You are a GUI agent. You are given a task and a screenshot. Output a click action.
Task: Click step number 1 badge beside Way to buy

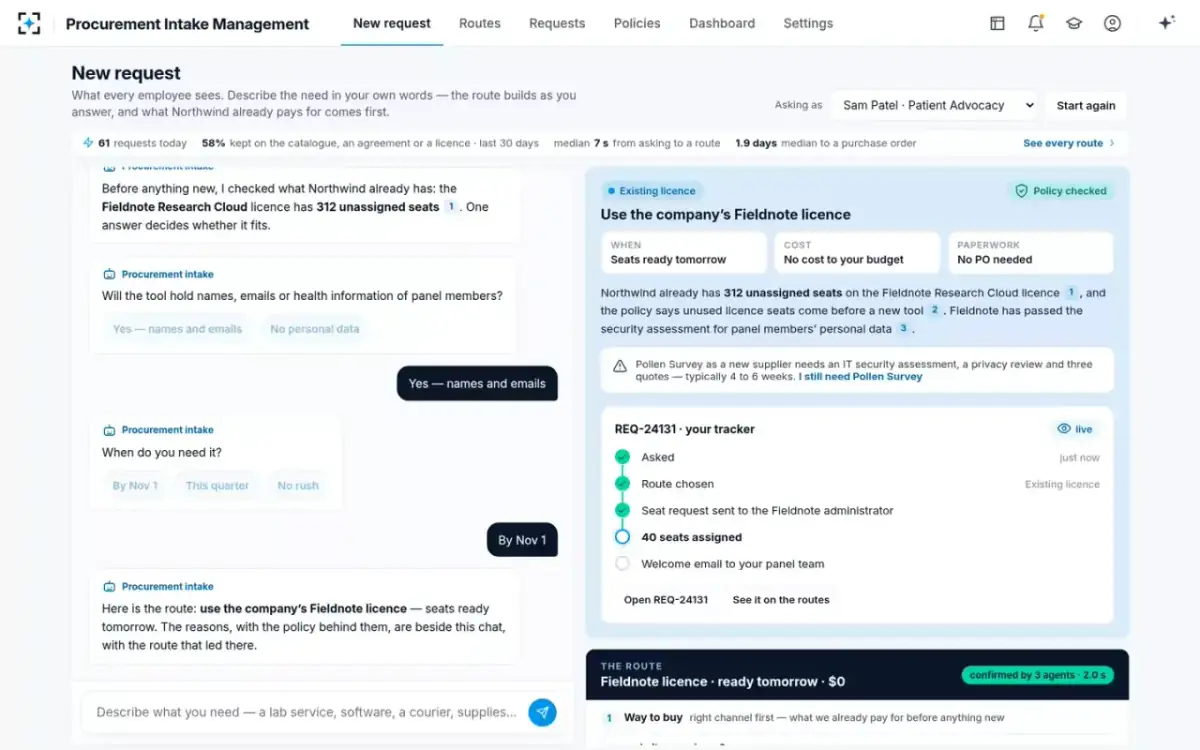click(610, 717)
